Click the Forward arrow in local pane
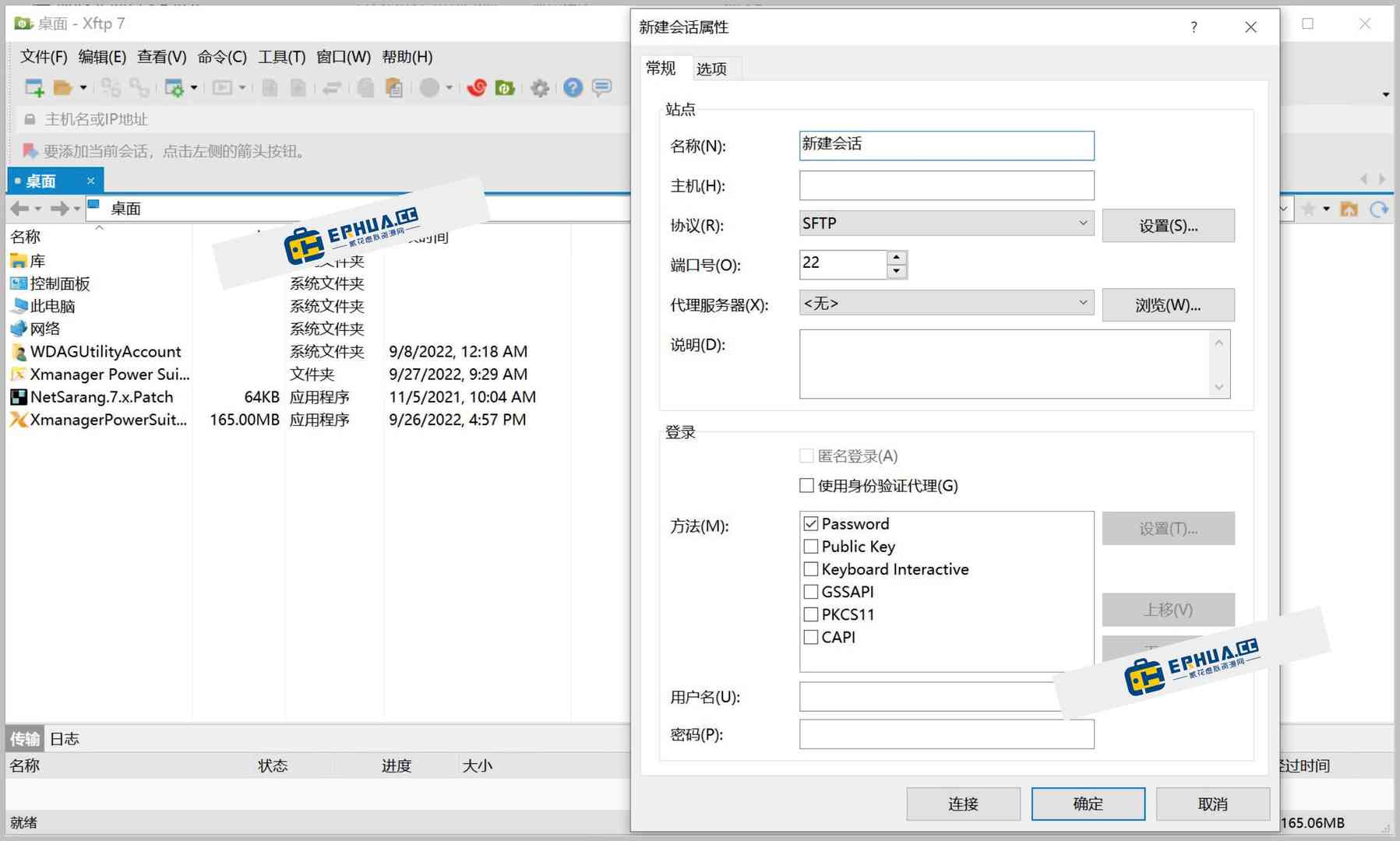 59,209
